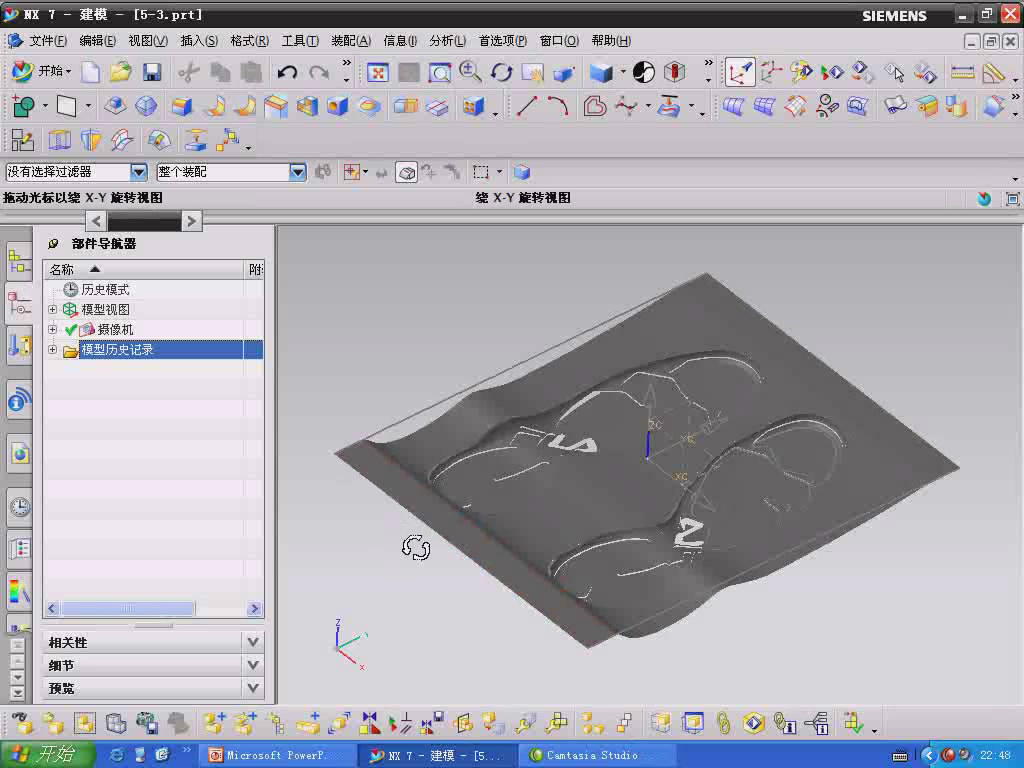Screen dimensions: 1024x768
Task: Open the Internet Explorer globe sidebar tab
Action: pos(20,453)
